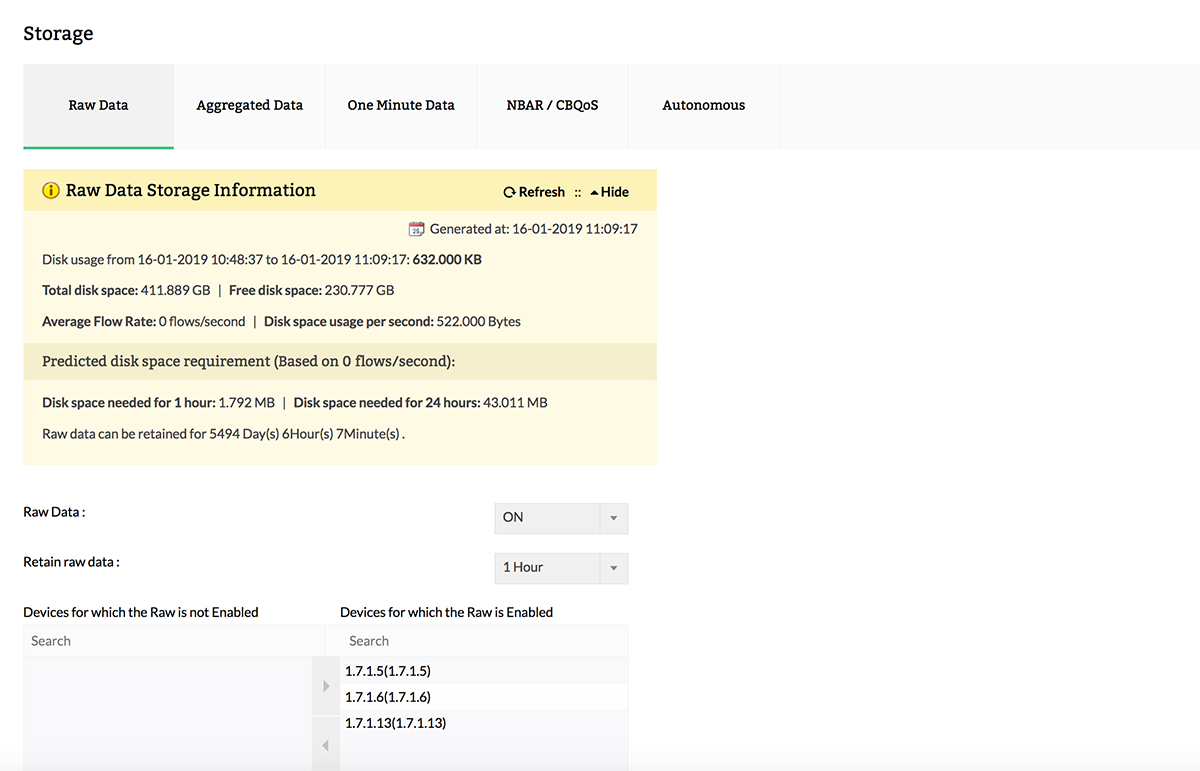Click the right arrow to move devices to enabled
This screenshot has height=771, width=1200.
(x=326, y=686)
